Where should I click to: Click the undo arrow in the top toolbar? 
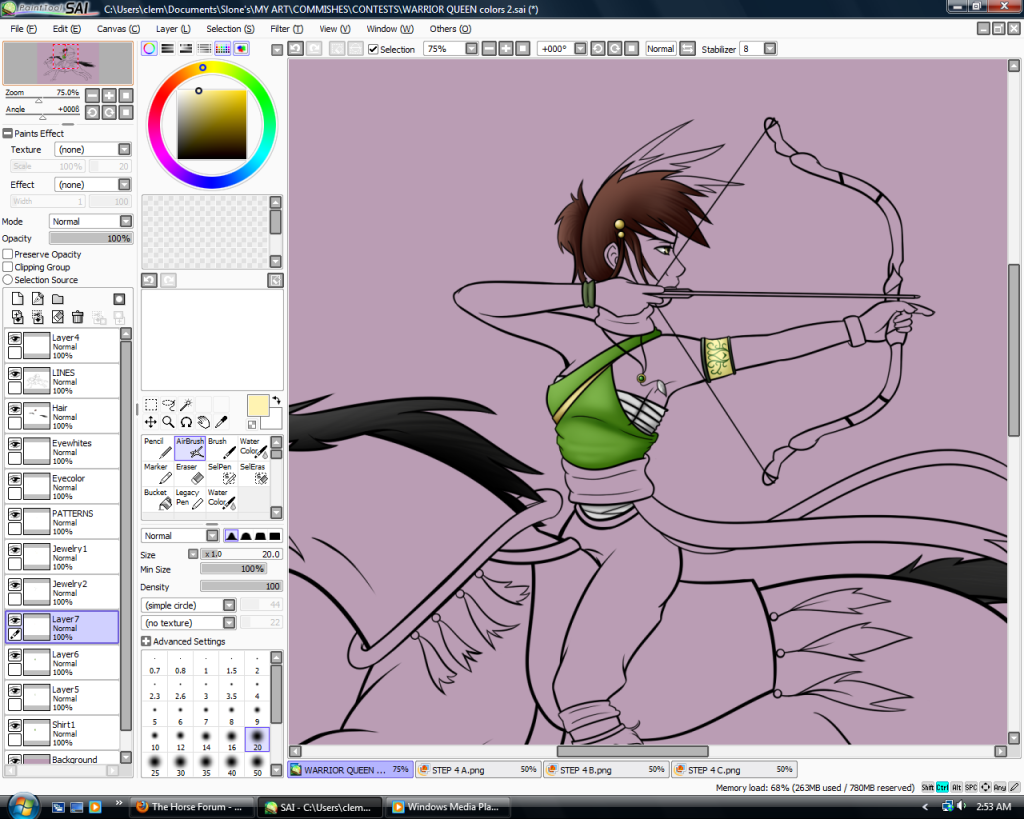pyautogui.click(x=296, y=48)
